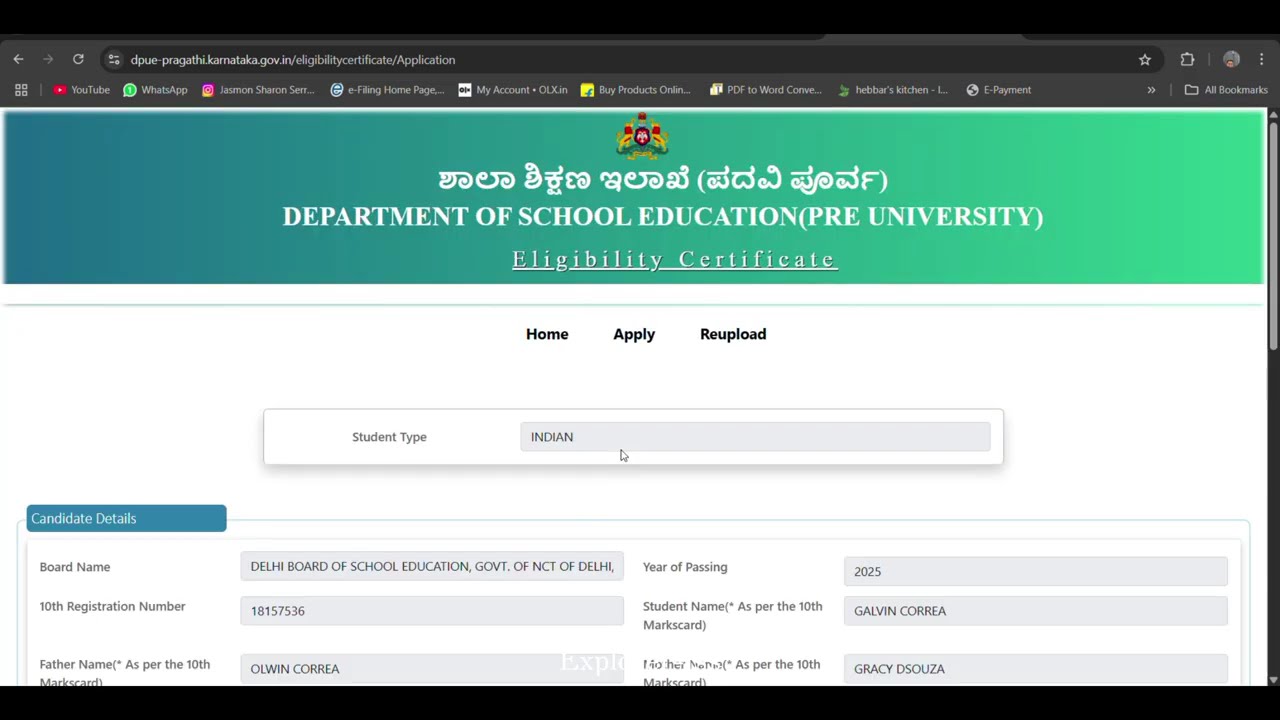Bookmark this page with the star icon

(1145, 60)
